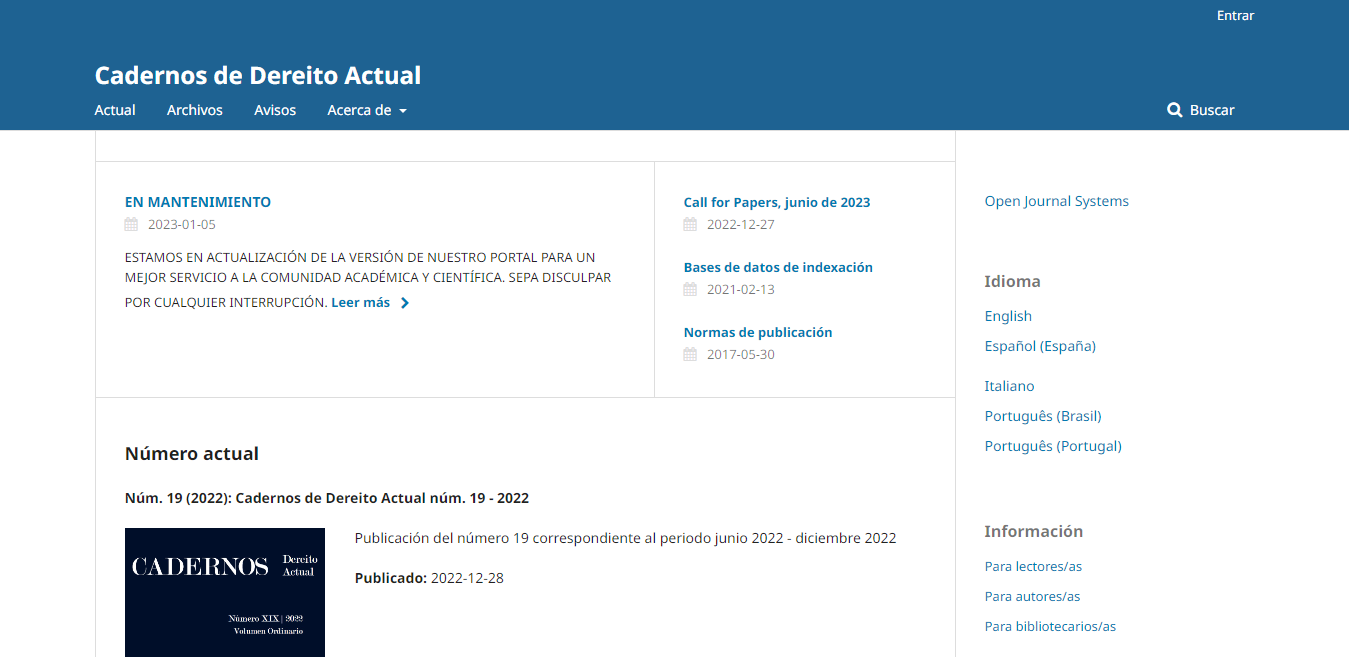Click the 2022-12-27 date text
The image size is (1349, 657).
click(741, 224)
